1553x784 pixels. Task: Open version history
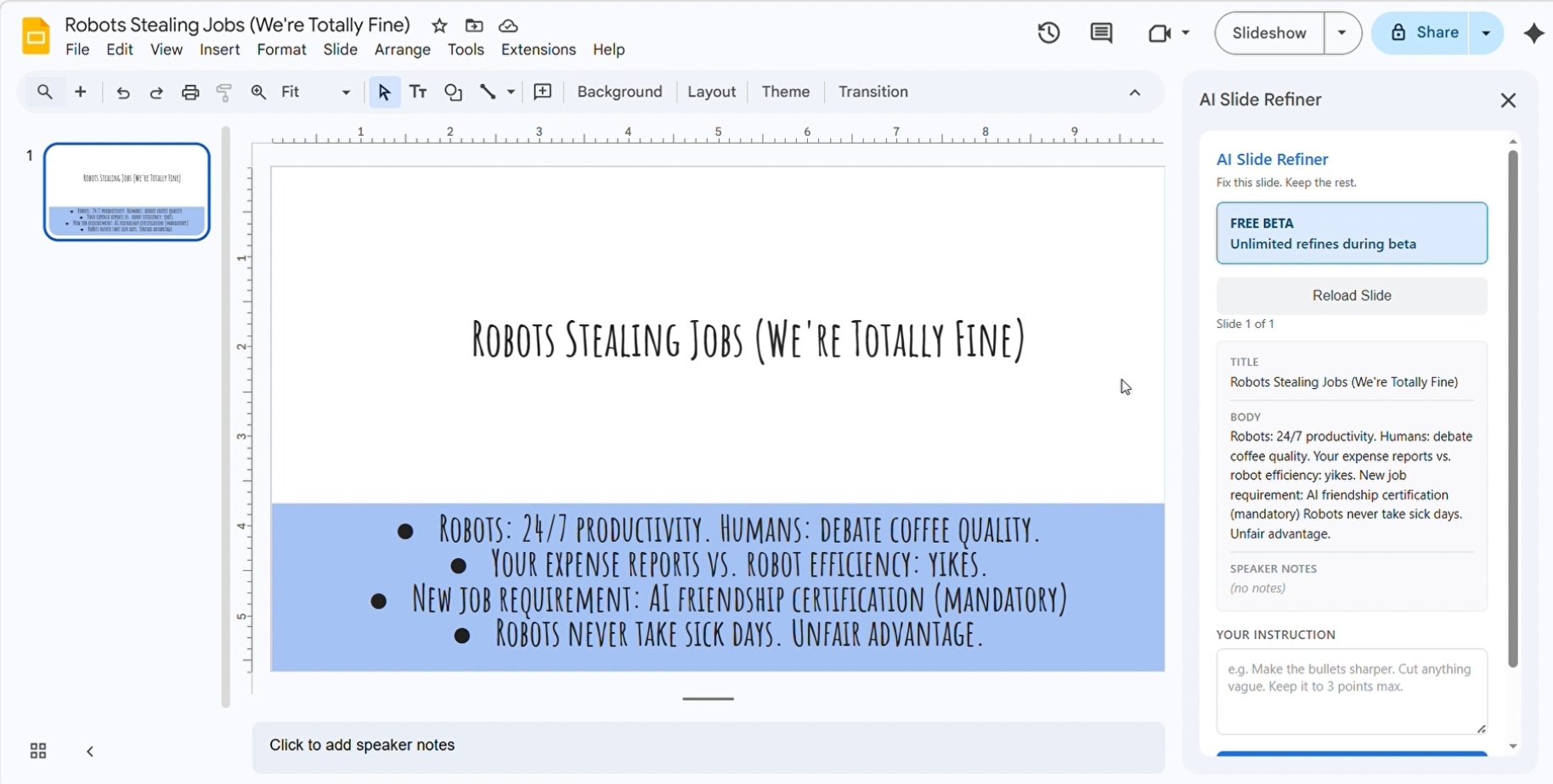pyautogui.click(x=1048, y=32)
